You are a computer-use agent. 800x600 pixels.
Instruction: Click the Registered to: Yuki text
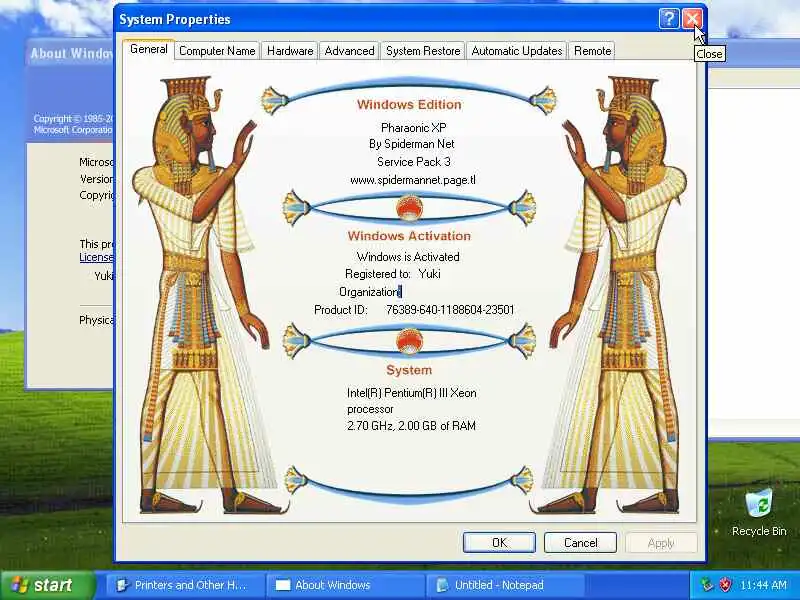(x=392, y=274)
